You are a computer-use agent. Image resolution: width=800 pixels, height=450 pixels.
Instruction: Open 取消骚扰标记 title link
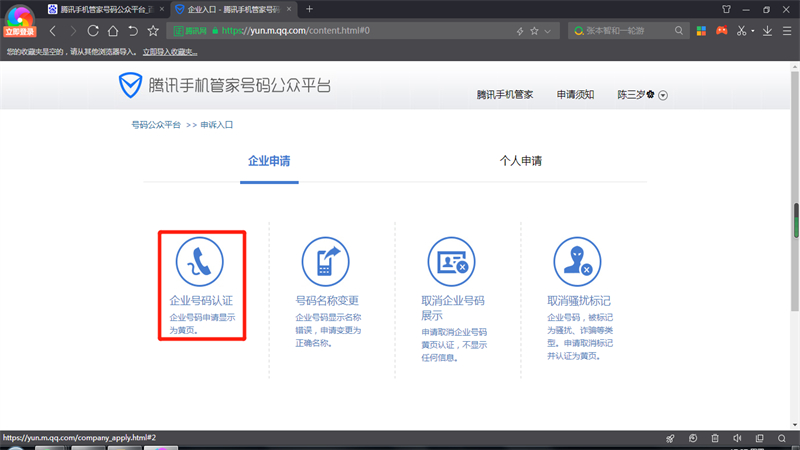[579, 301]
